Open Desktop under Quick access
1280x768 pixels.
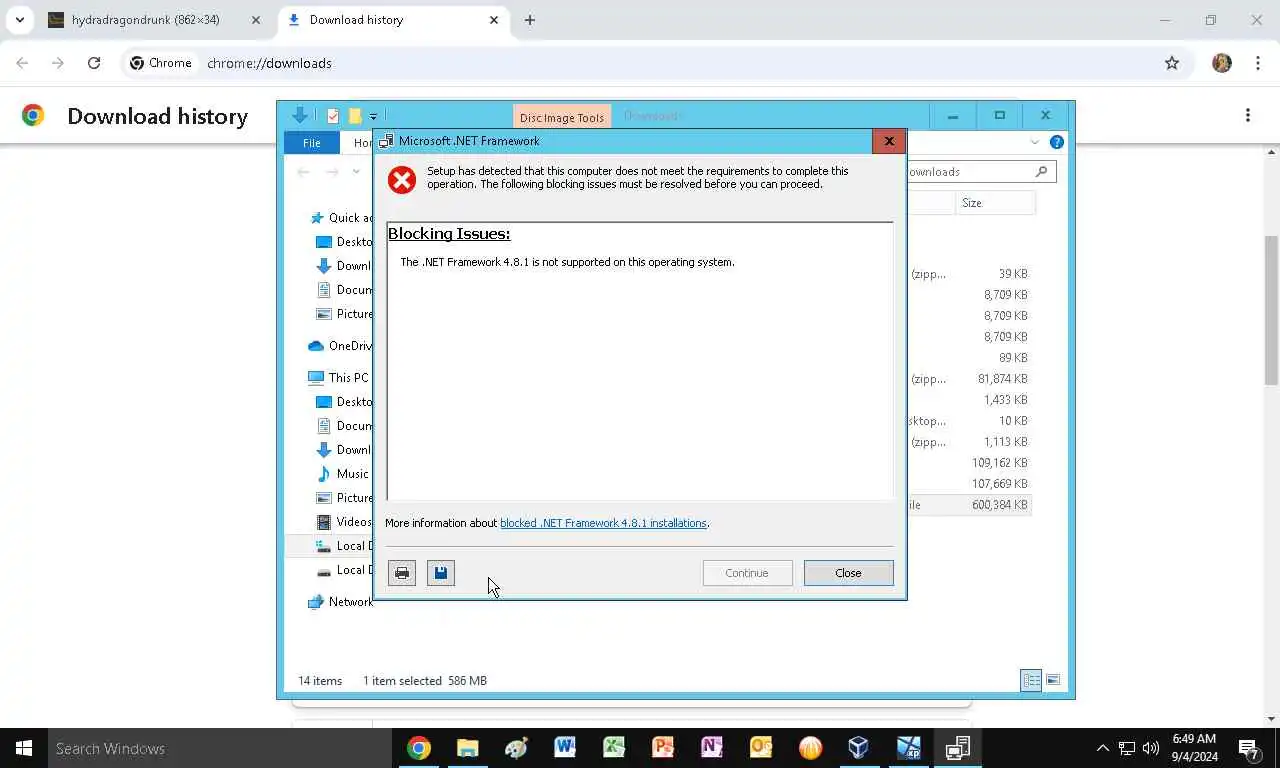point(343,242)
